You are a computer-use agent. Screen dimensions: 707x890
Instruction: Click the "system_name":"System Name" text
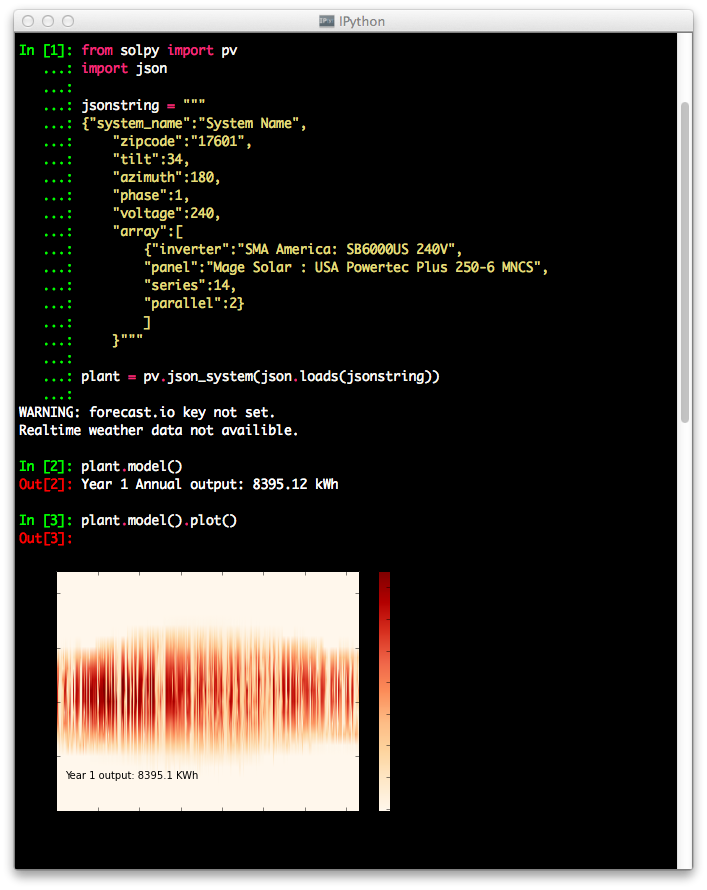click(194, 123)
